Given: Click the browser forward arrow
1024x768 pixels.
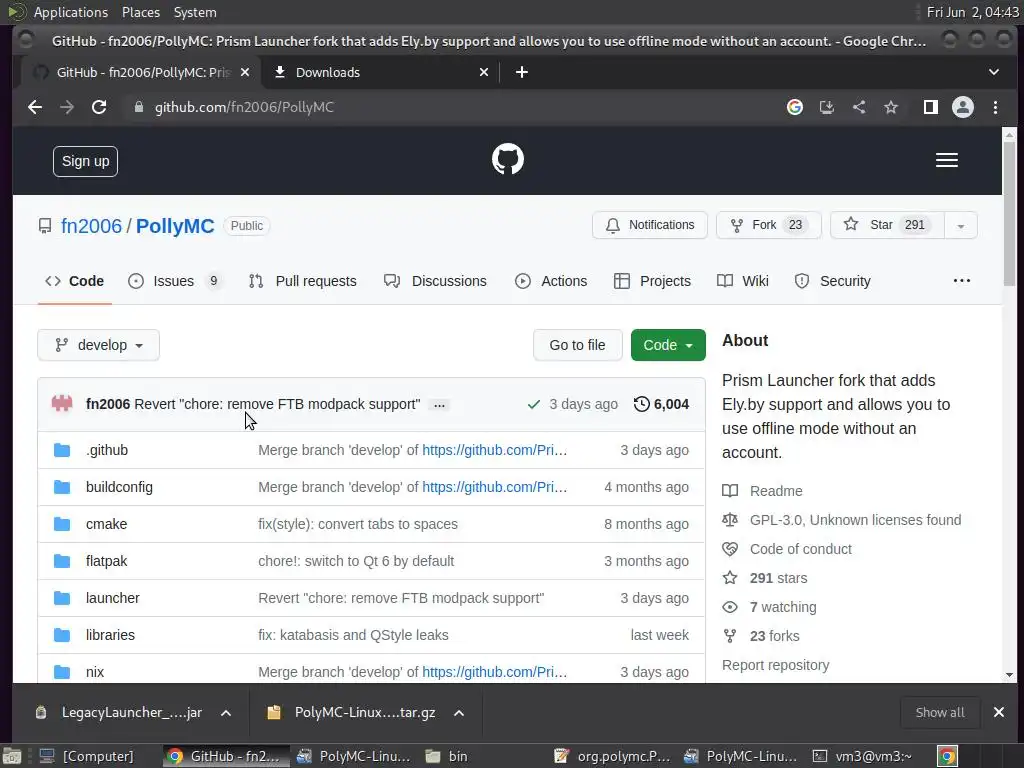Looking at the screenshot, I should click(x=67, y=107).
